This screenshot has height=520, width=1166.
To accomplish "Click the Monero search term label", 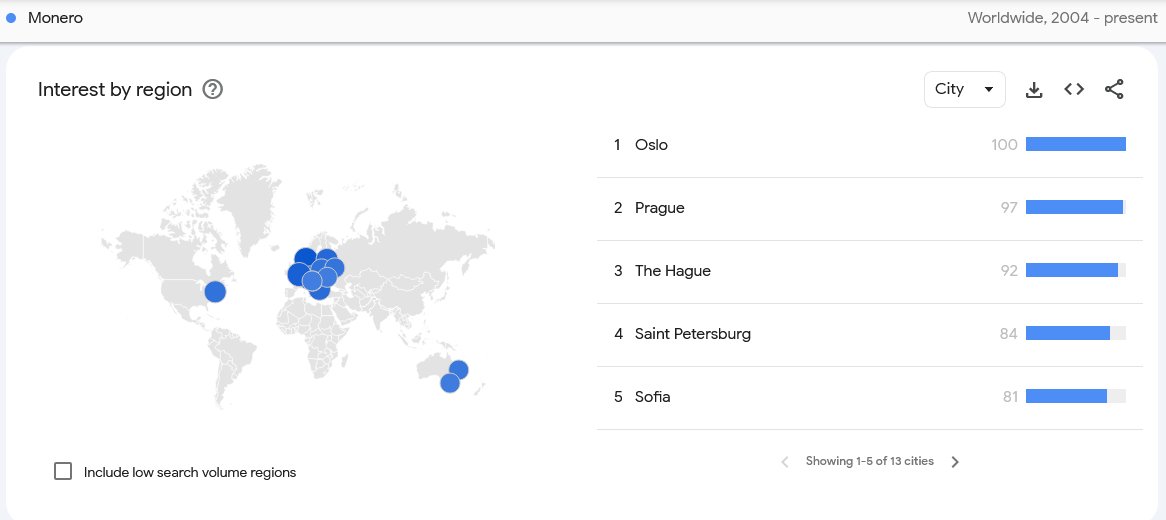I will (x=55, y=18).
